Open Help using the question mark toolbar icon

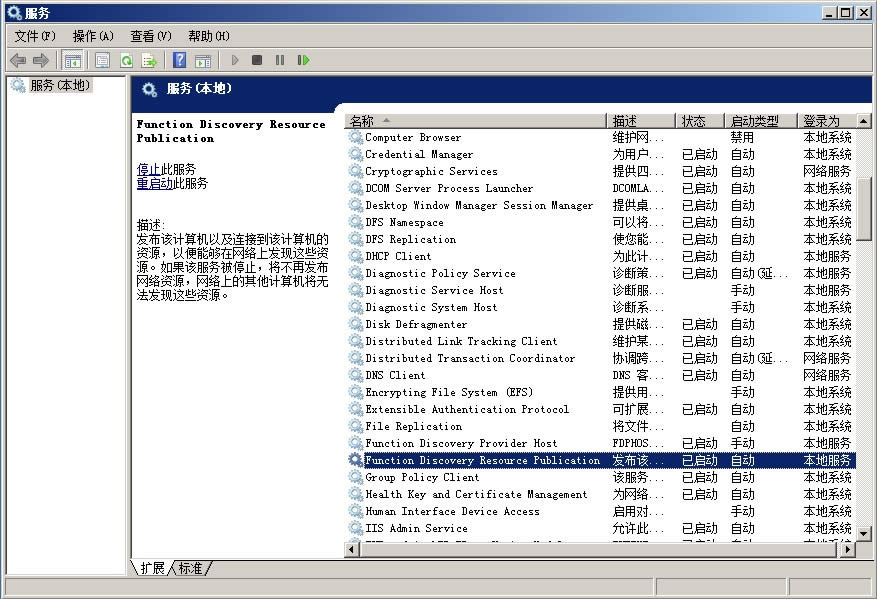[178, 60]
